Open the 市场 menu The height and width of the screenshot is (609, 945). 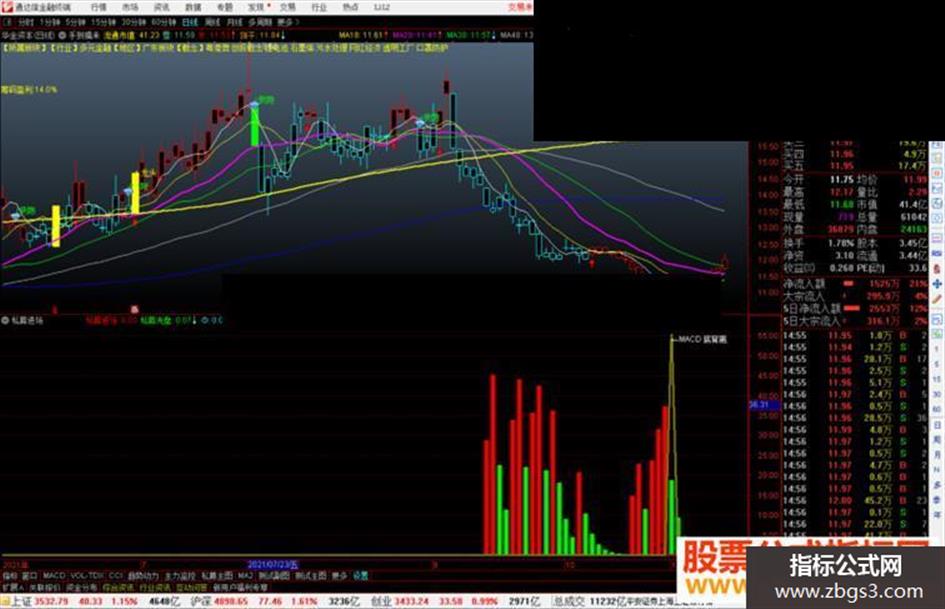130,7
